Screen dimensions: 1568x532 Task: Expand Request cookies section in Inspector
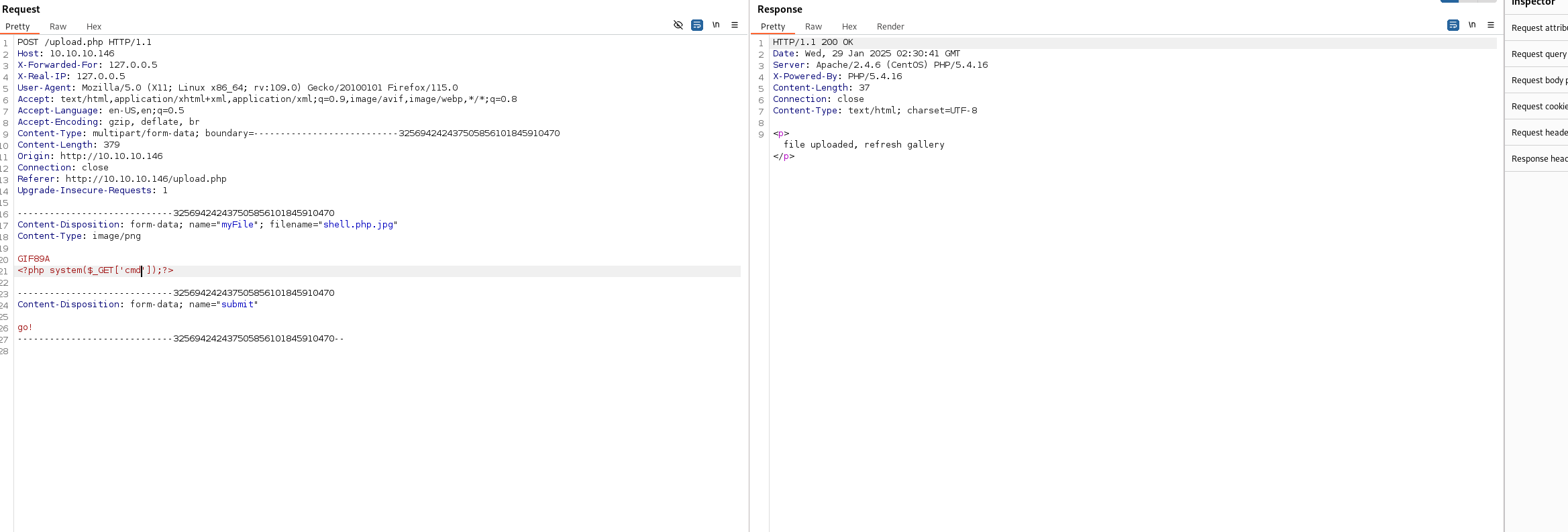click(x=1537, y=106)
